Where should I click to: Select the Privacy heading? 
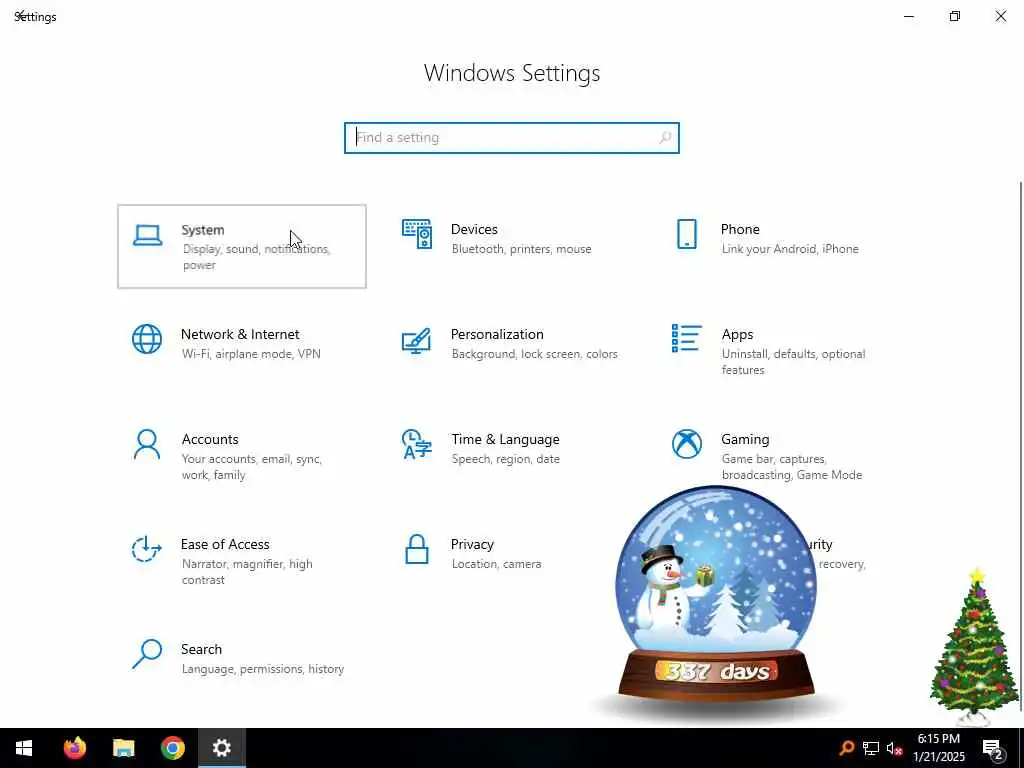tap(472, 545)
